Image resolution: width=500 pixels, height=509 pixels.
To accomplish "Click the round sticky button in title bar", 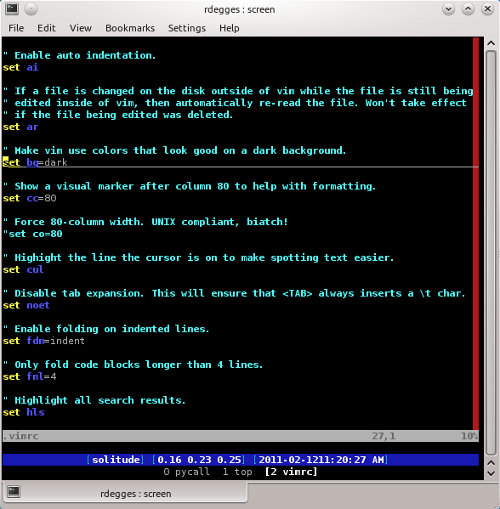I will (x=31, y=9).
